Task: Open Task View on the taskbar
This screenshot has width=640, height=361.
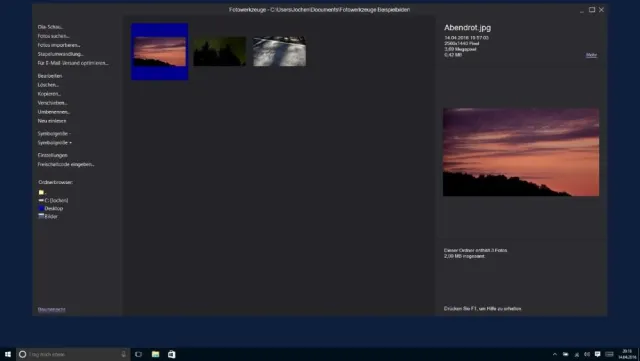Action: 138,354
